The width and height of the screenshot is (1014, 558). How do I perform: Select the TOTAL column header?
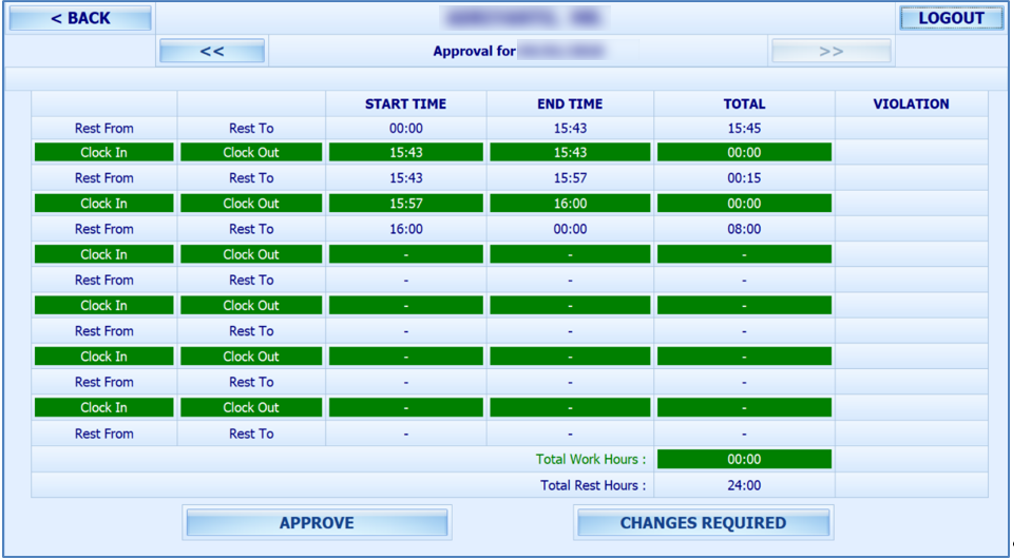pyautogui.click(x=744, y=103)
